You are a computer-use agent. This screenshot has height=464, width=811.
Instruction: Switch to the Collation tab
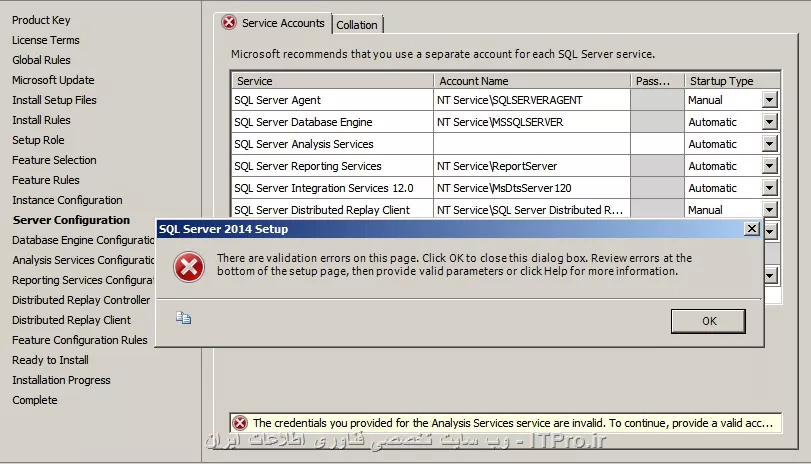tap(357, 25)
